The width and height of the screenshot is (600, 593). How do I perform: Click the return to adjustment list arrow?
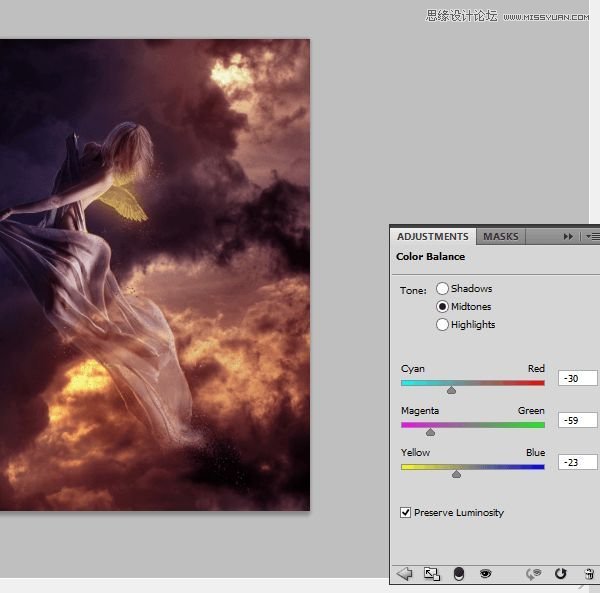click(x=405, y=574)
